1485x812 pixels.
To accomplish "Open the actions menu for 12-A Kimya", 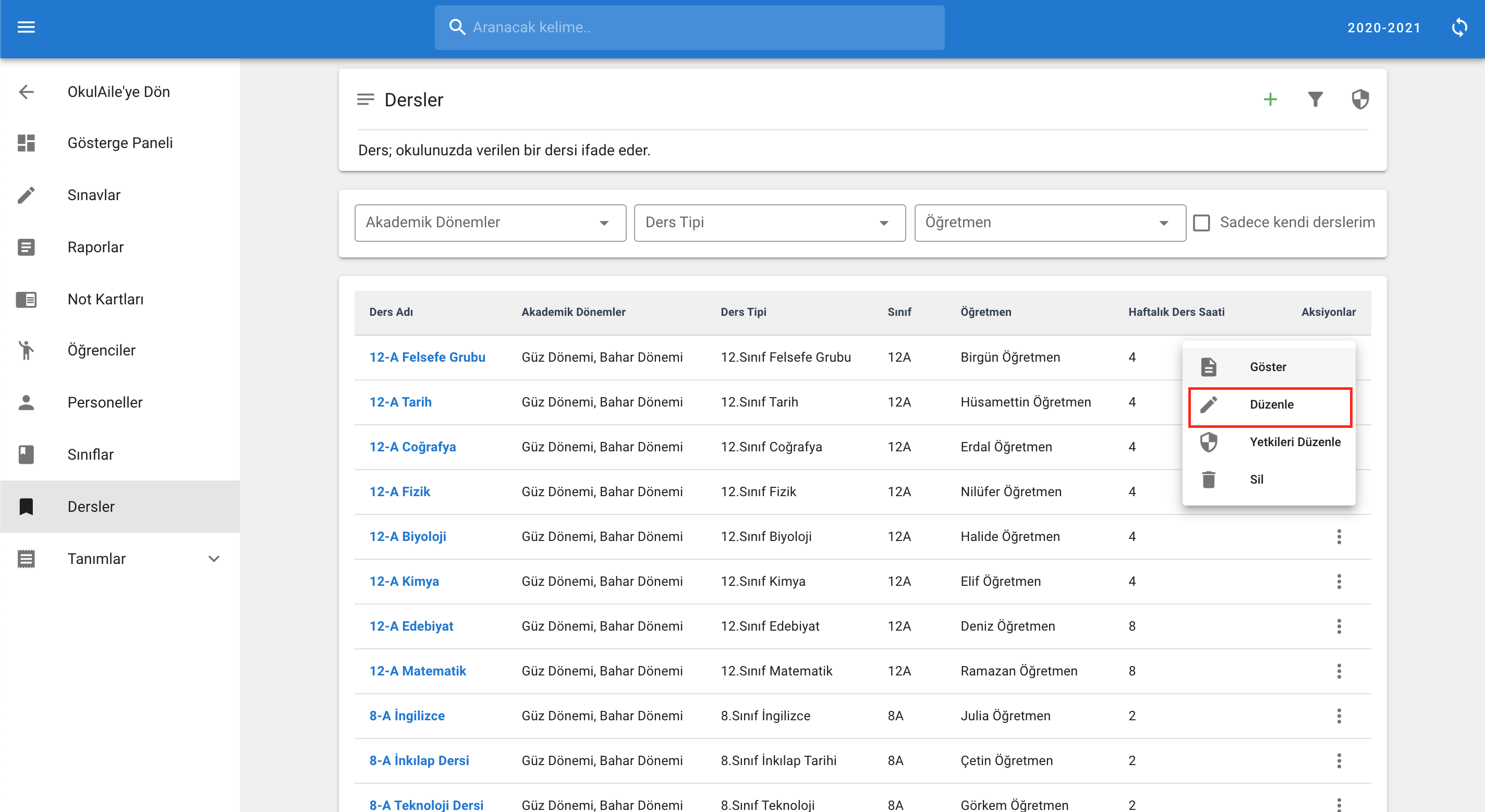I will pos(1338,582).
